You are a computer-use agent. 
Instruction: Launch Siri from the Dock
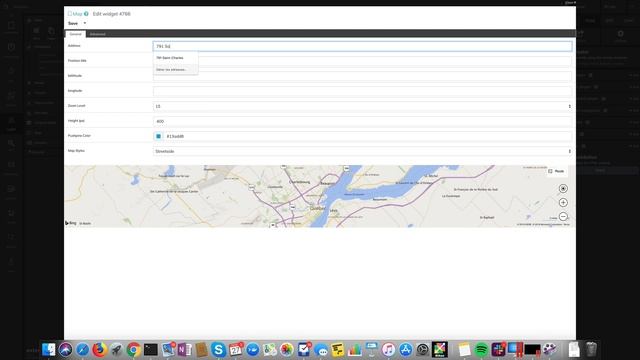[x=65, y=349]
